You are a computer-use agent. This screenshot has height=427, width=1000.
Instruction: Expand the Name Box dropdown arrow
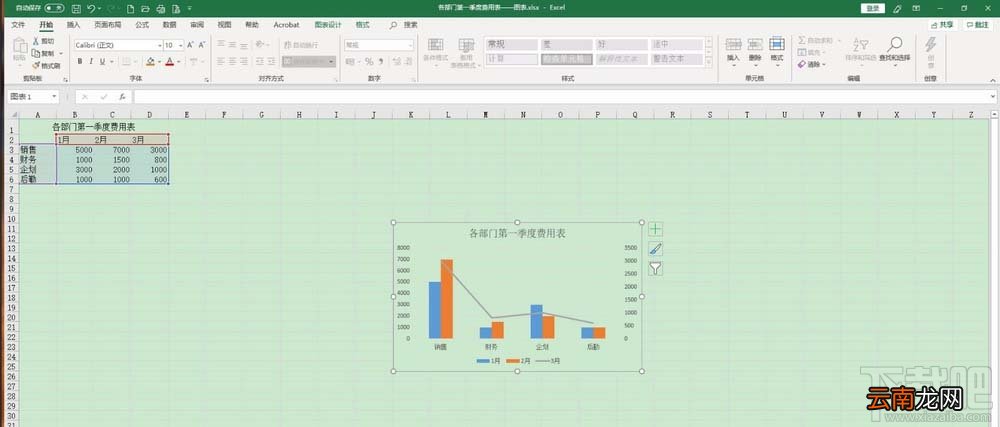click(54, 97)
